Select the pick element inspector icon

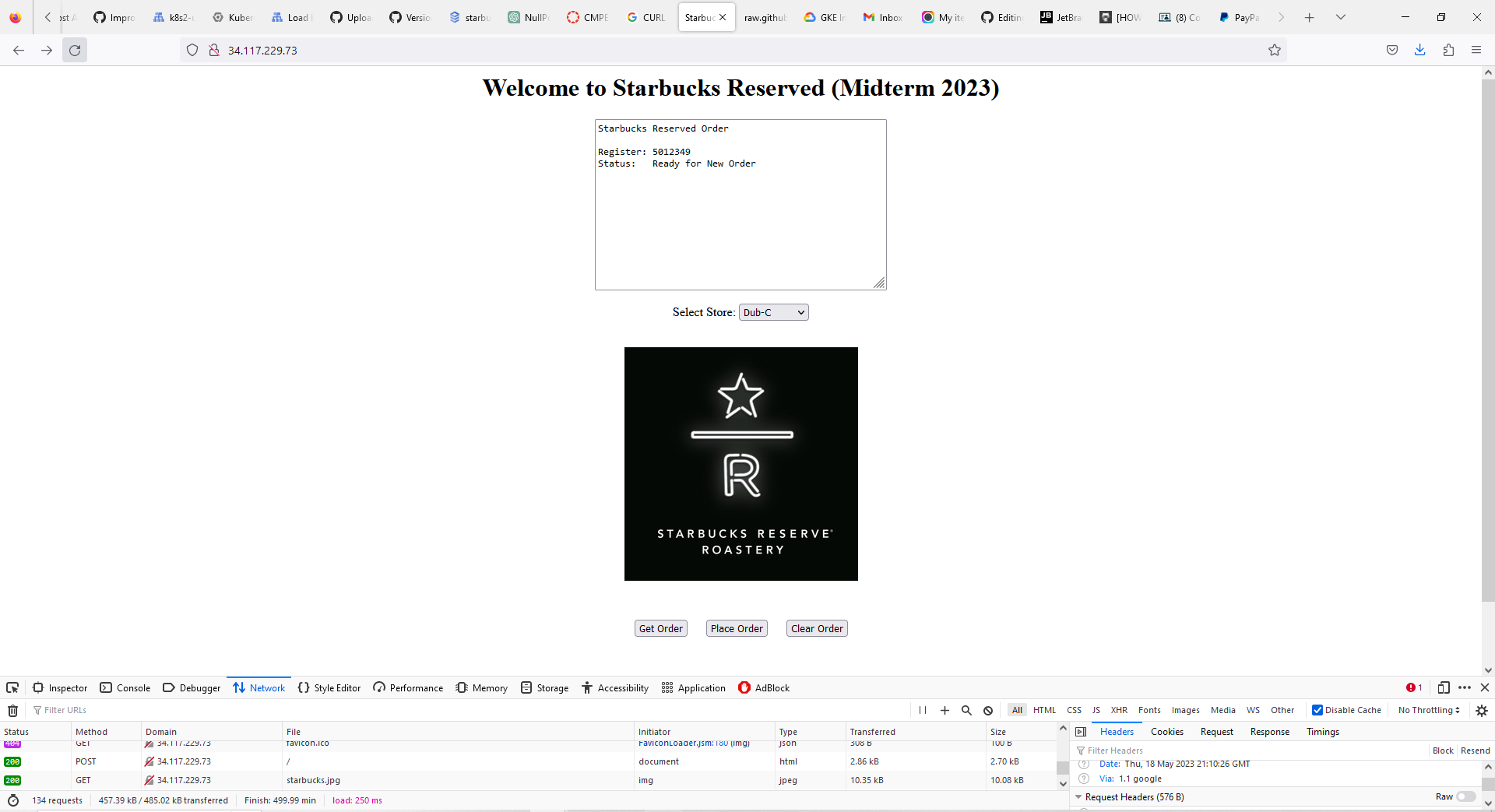pos(12,687)
